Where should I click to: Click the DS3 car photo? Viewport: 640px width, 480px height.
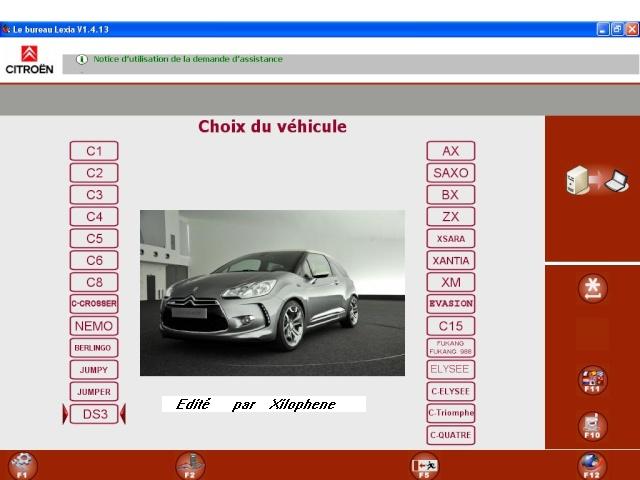pos(272,293)
